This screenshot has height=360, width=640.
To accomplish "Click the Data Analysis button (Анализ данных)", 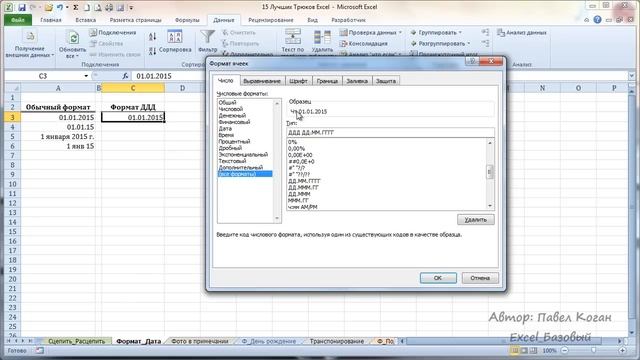I will tap(522, 32).
